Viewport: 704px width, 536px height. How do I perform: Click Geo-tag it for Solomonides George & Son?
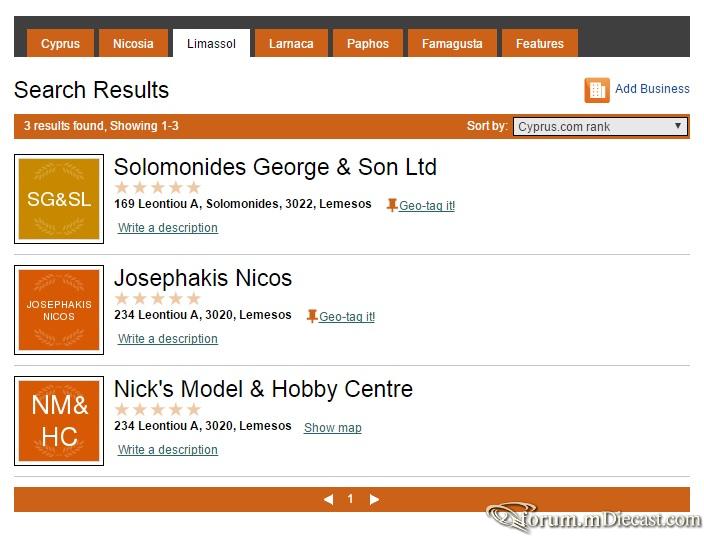427,206
